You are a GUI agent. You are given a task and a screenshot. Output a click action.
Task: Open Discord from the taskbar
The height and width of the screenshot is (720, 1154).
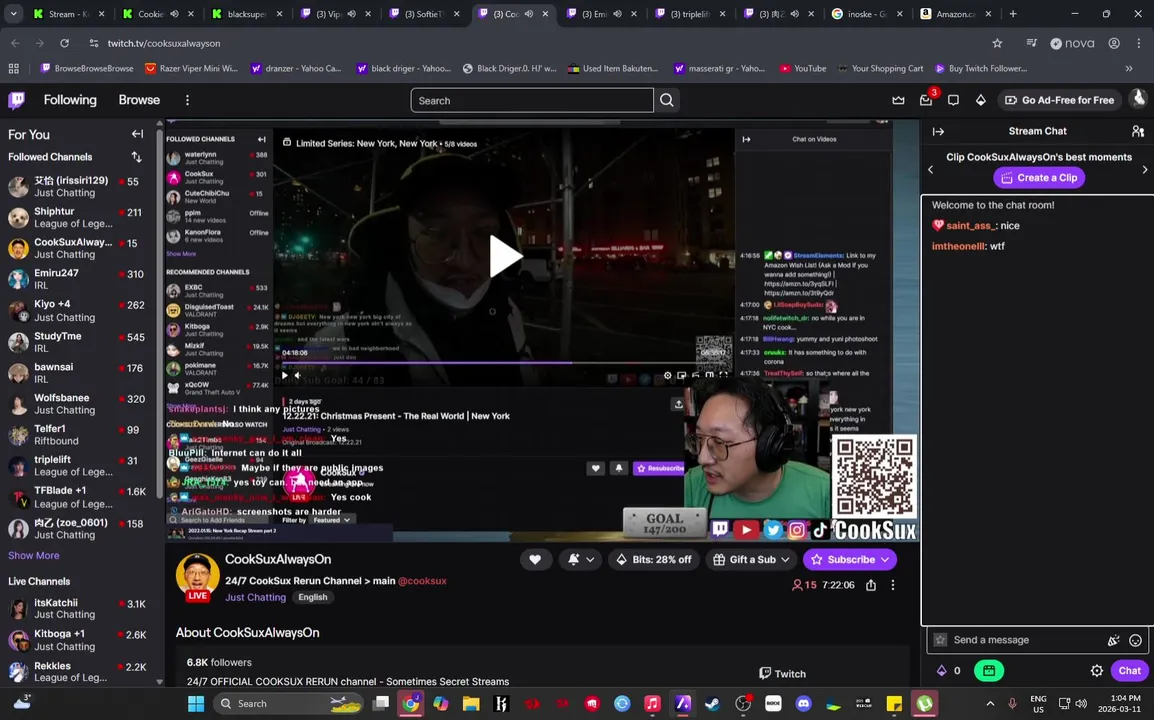pyautogui.click(x=804, y=704)
